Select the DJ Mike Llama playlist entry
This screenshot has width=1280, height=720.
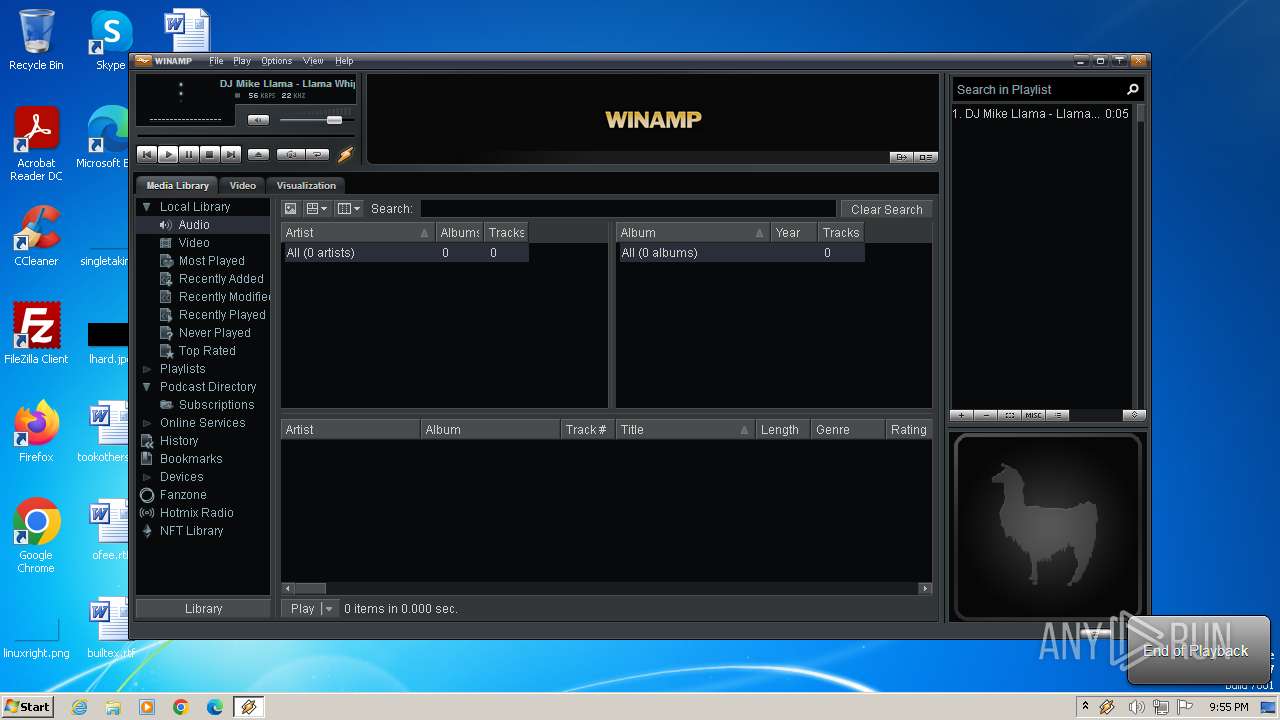[1041, 114]
